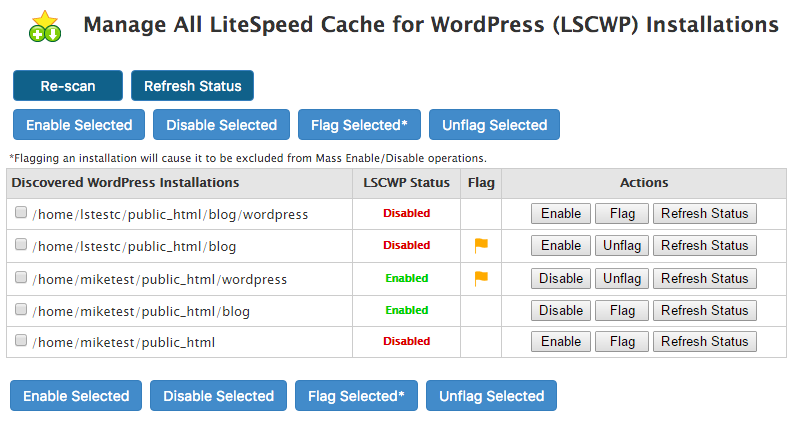This screenshot has height=425, width=795.
Task: Start a Re-scan of installations
Action: pyautogui.click(x=68, y=86)
